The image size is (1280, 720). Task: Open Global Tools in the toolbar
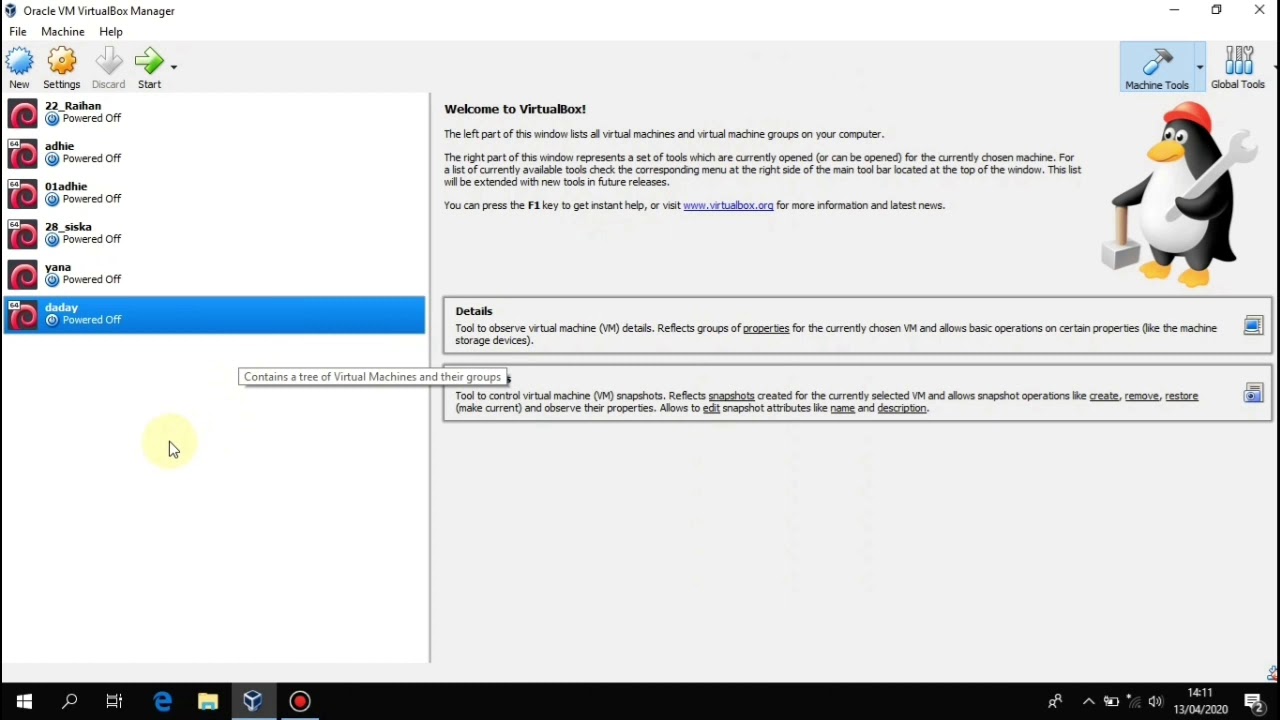(x=1238, y=67)
